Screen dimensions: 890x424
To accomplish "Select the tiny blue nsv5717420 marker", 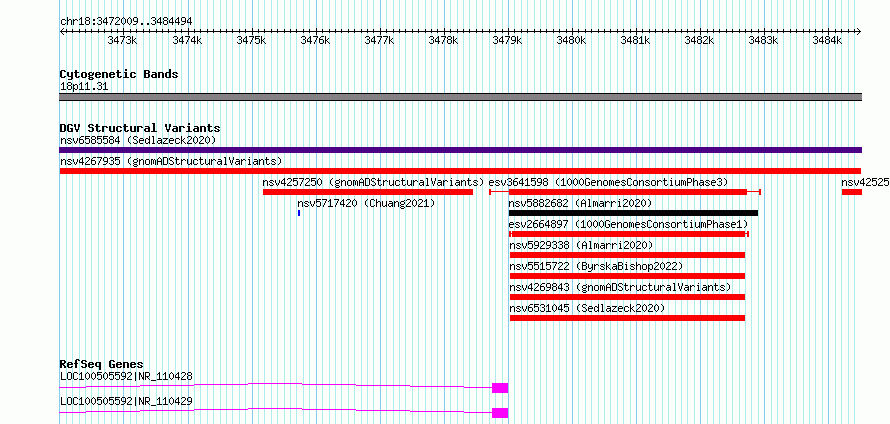I will click(299, 213).
